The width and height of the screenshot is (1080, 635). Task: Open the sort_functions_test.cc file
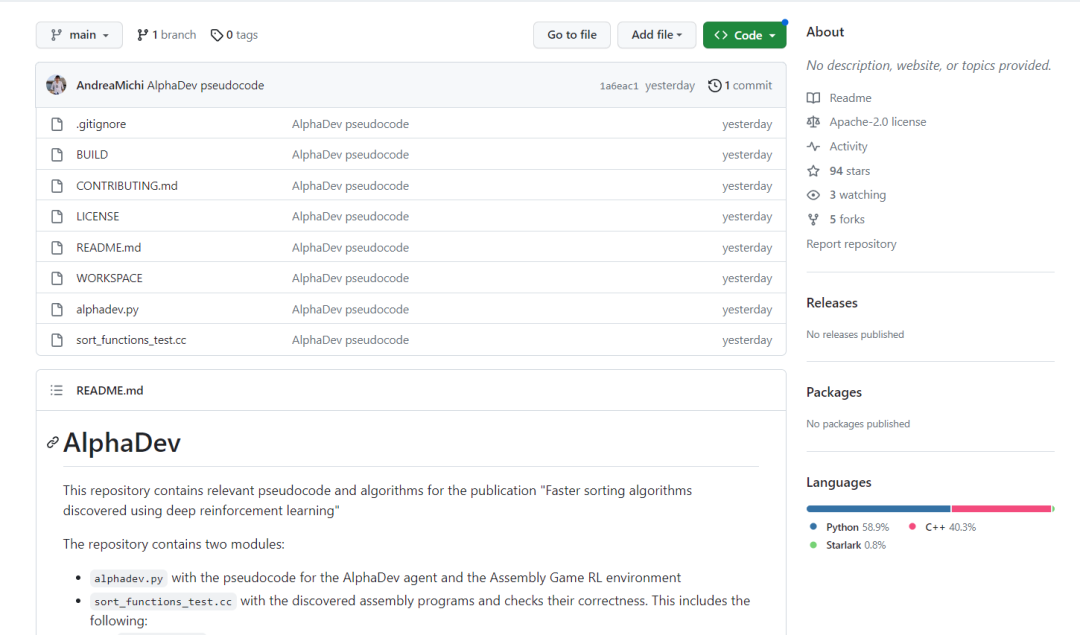coord(131,340)
